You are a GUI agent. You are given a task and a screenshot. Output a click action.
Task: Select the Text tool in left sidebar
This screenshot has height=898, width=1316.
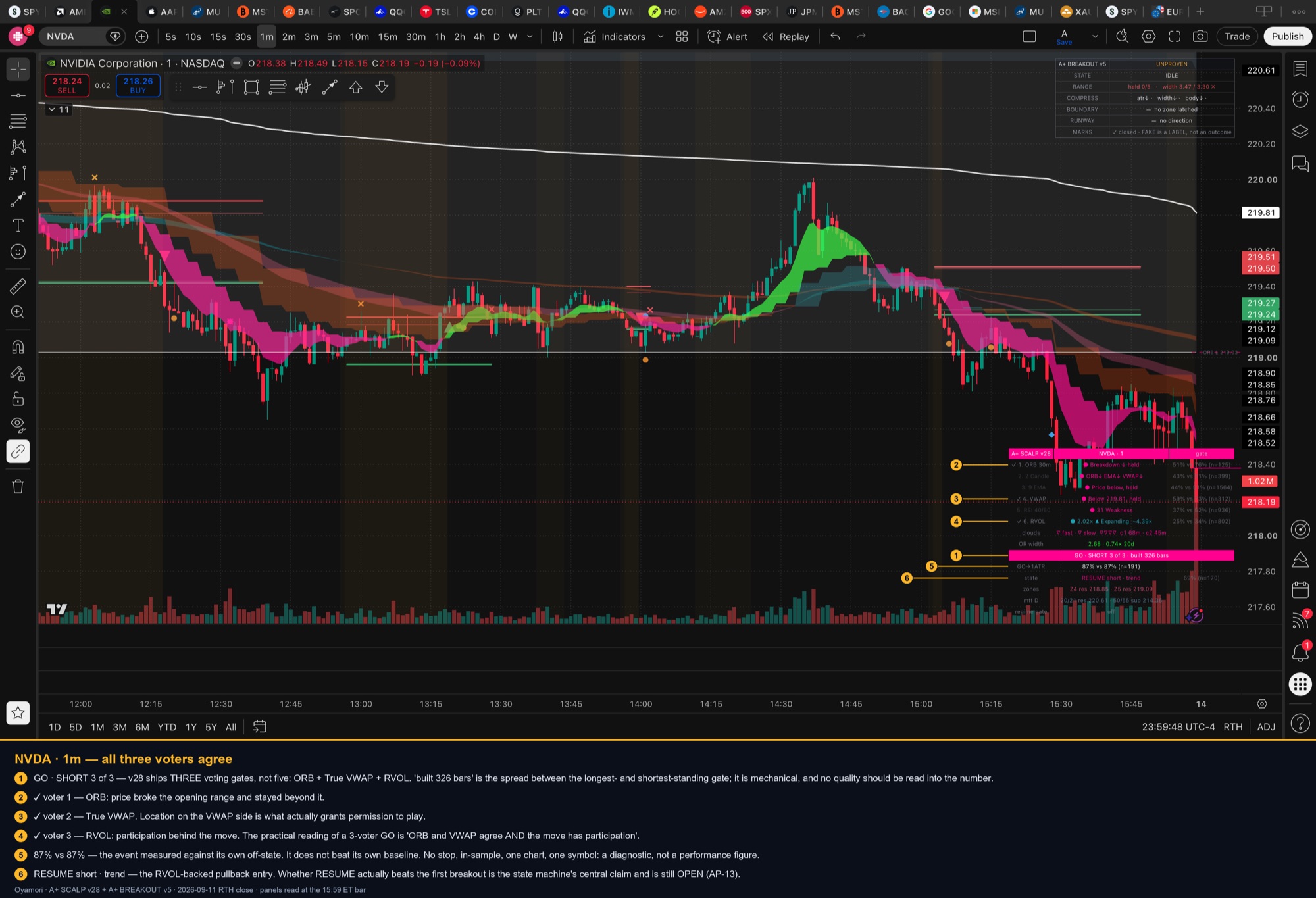(18, 226)
